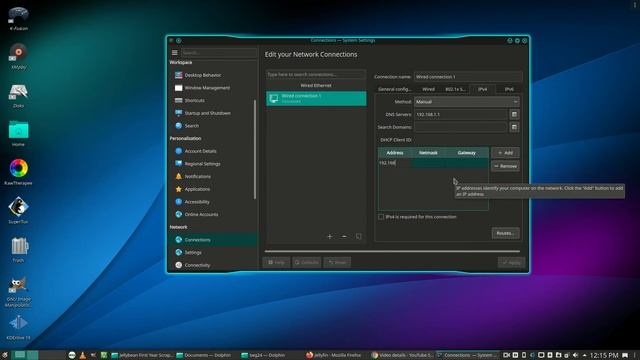Viewport: 640px width, 360px height.
Task: Open Account Details settings
Action: tap(200, 151)
